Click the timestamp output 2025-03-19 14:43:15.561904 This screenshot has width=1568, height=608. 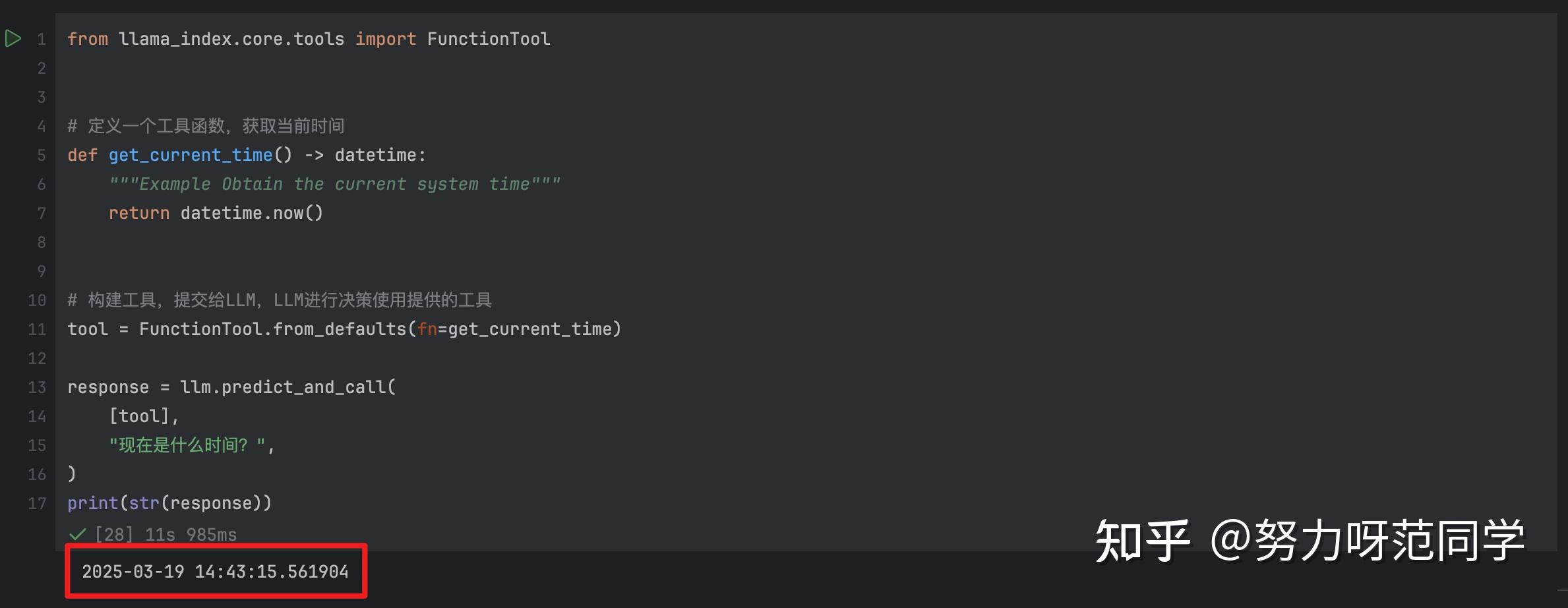pyautogui.click(x=215, y=571)
